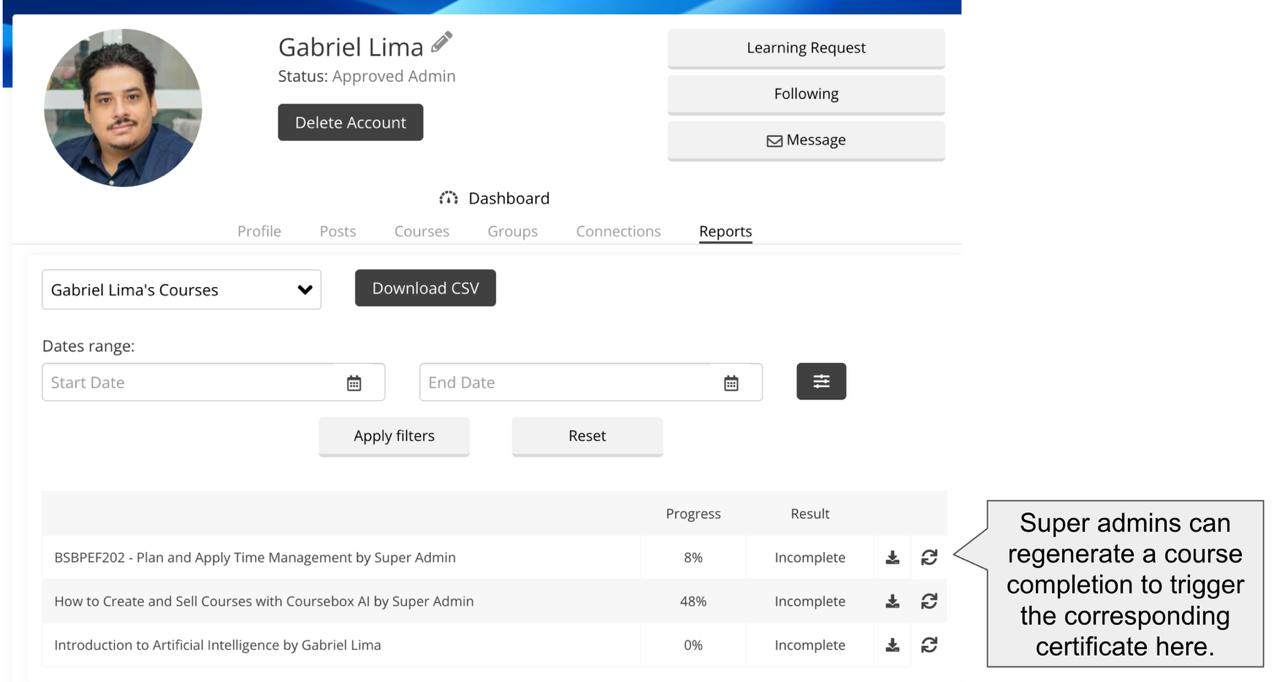Image resolution: width=1280 pixels, height=682 pixels.
Task: Open the Dashboard link
Action: [495, 198]
